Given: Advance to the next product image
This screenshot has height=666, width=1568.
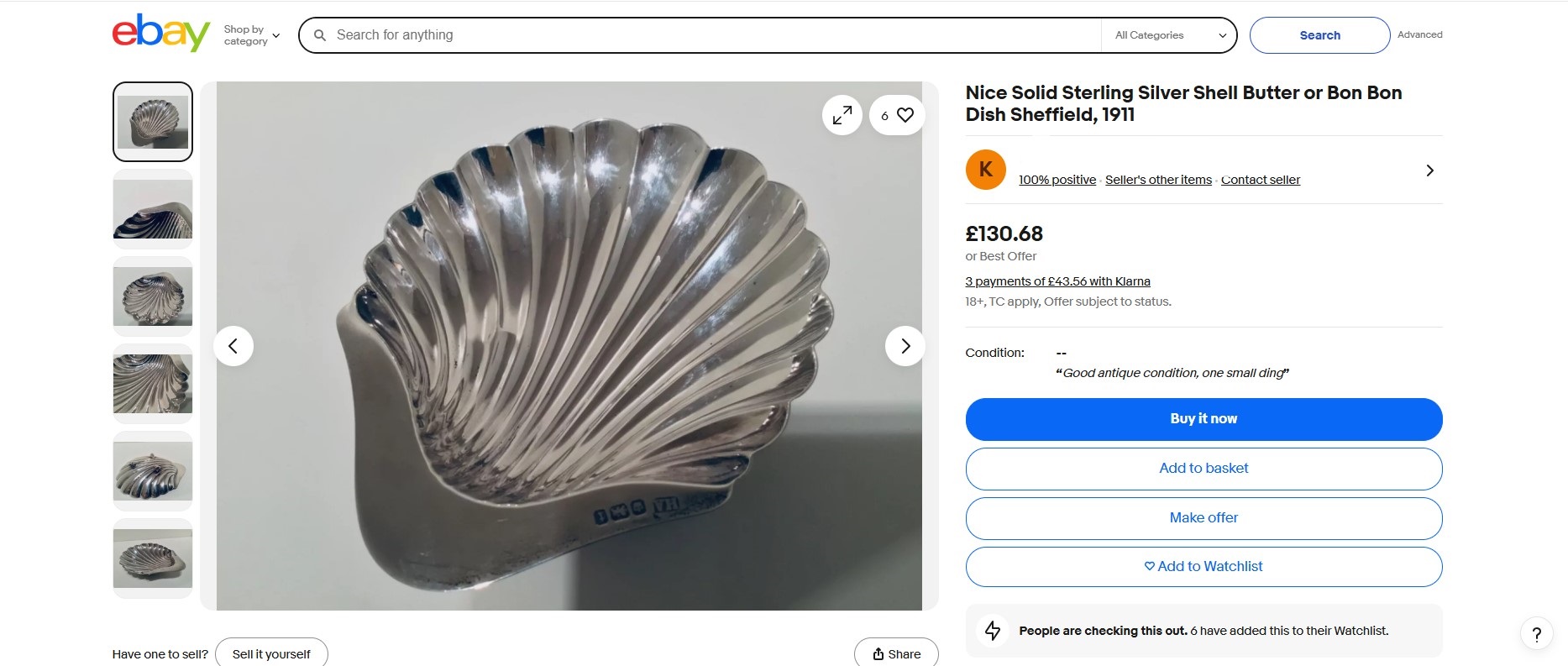Looking at the screenshot, I should tap(905, 346).
